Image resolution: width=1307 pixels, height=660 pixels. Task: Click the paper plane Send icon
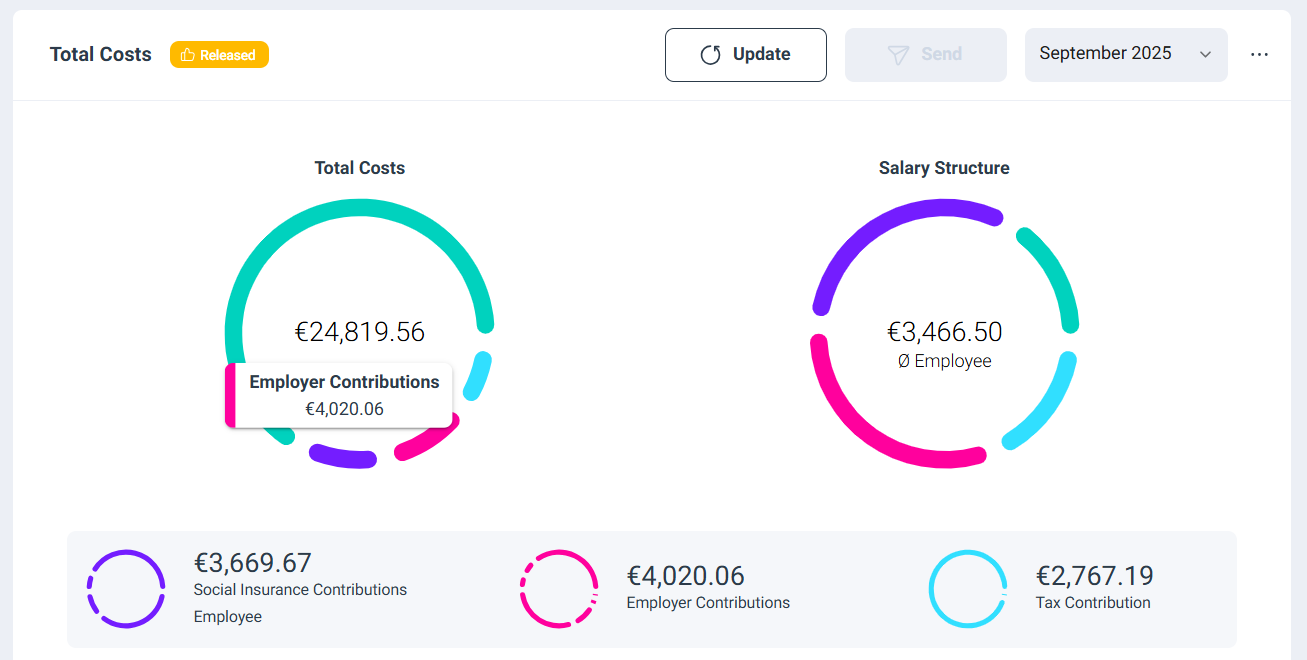click(898, 55)
